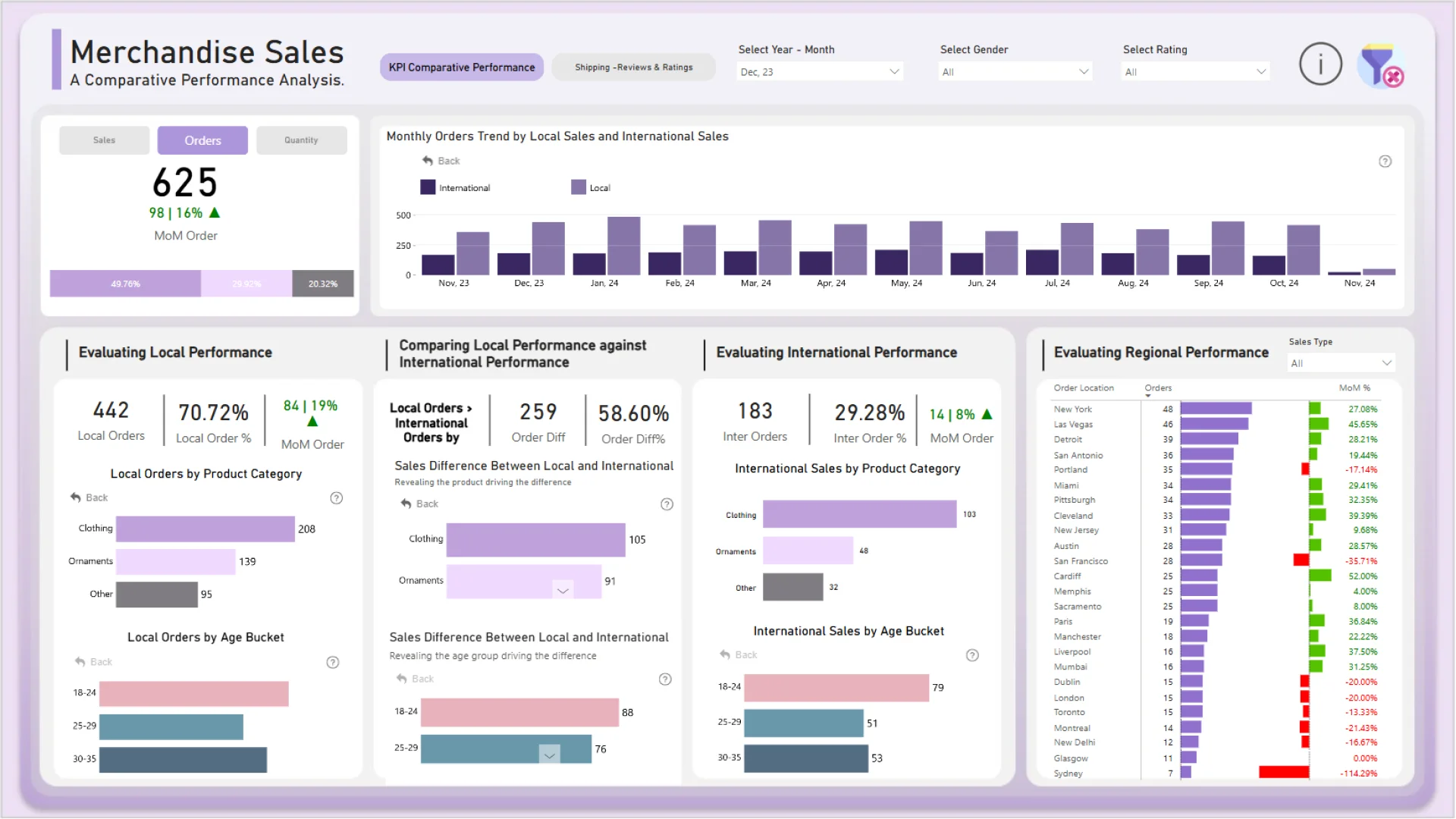Select Local Ornaments bar with value 139
1456x819 pixels.
pos(176,561)
